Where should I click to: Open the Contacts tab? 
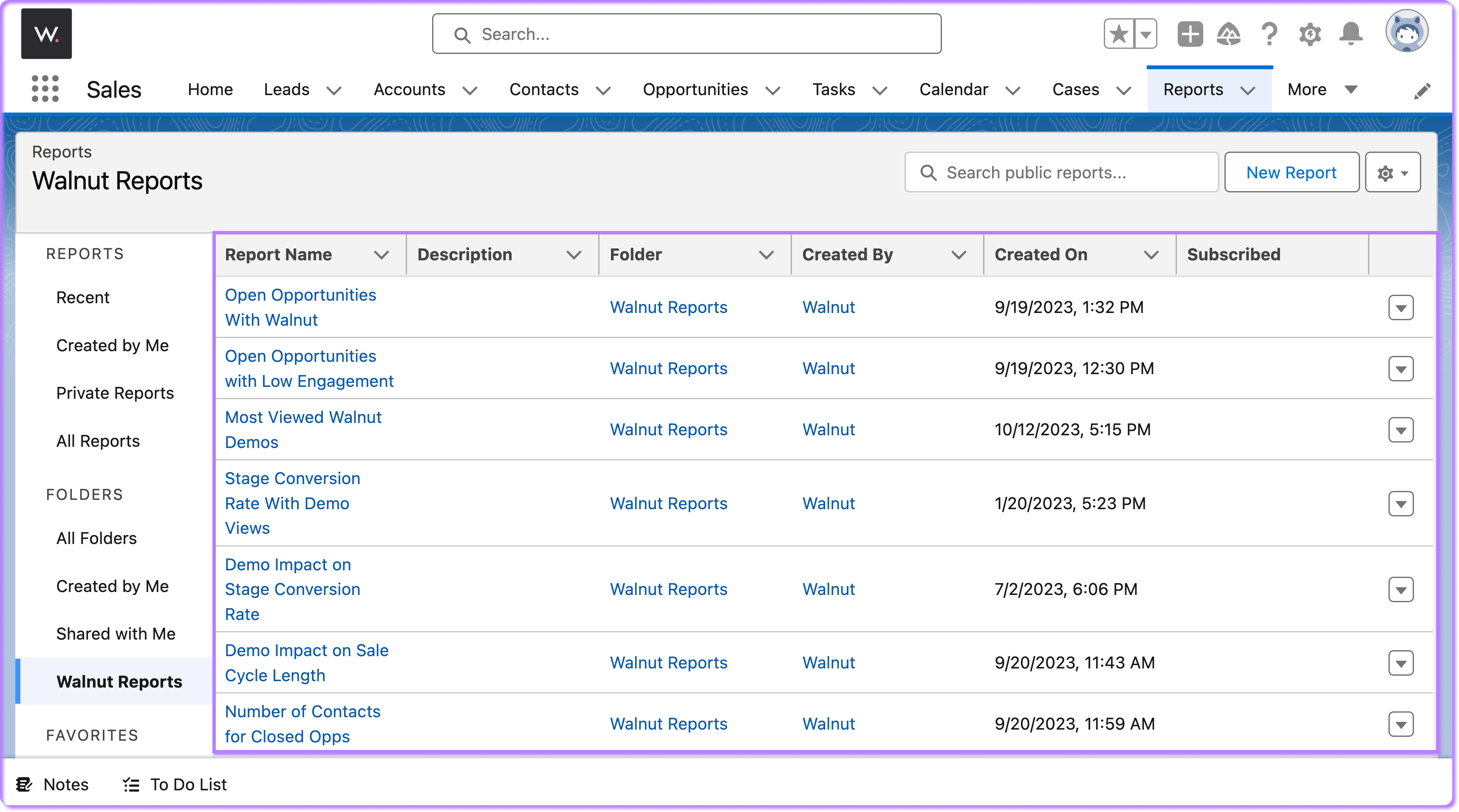click(x=544, y=90)
